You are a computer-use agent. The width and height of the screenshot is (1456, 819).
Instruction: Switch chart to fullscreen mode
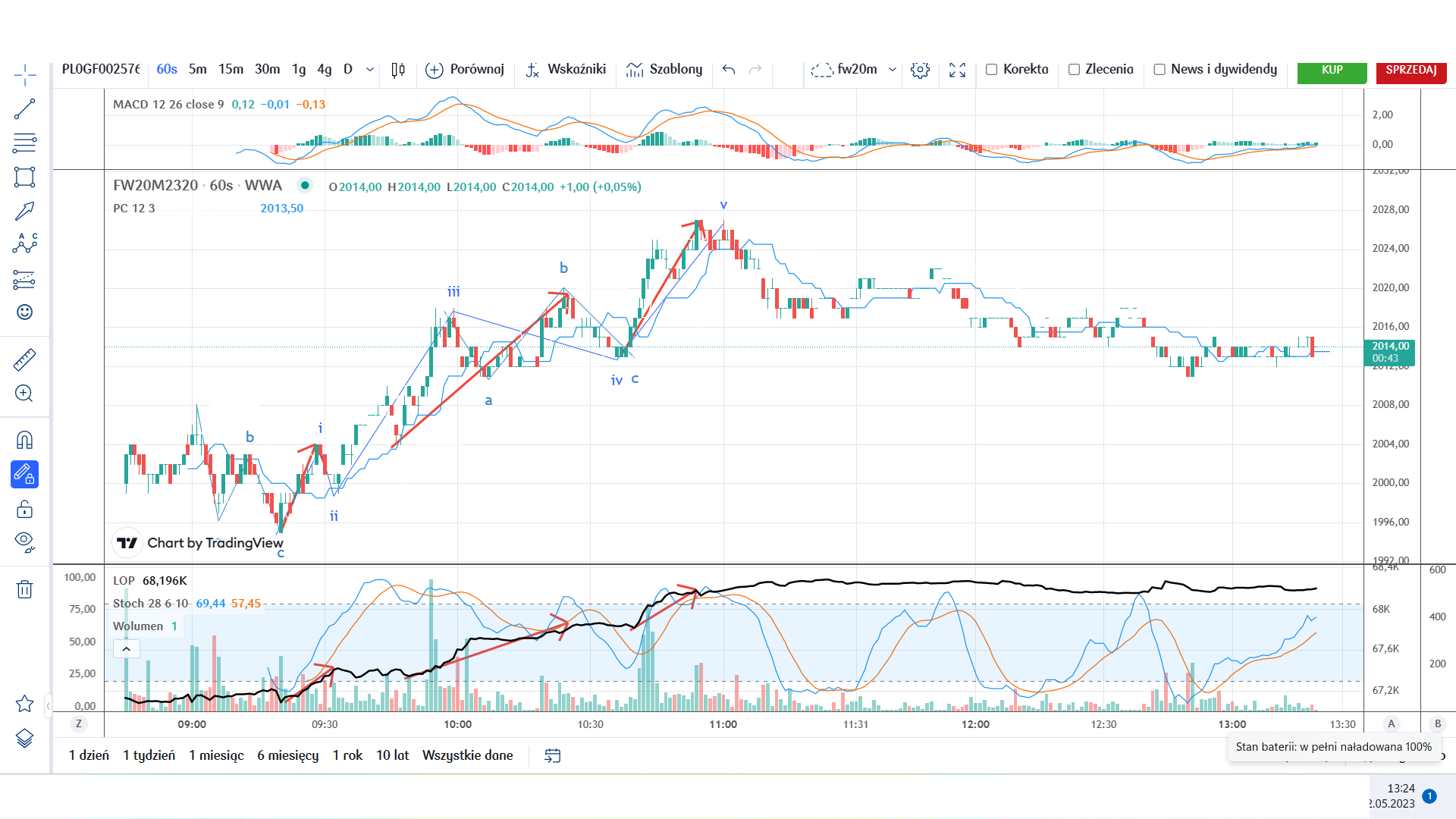[x=958, y=70]
